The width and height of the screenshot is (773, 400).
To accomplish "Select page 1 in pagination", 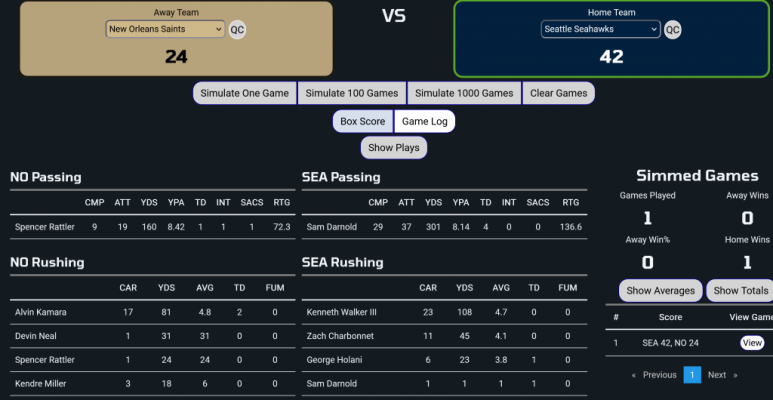I will 692,375.
